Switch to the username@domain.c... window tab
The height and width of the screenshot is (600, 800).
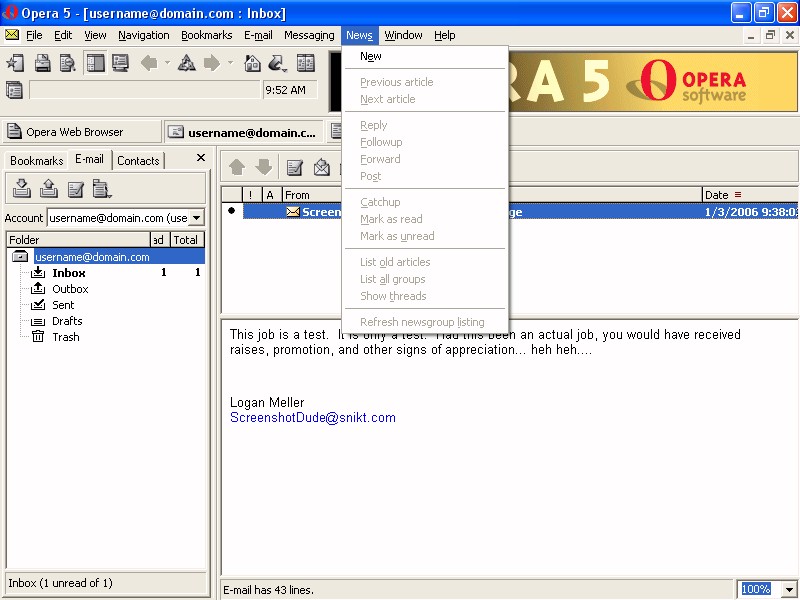[244, 132]
